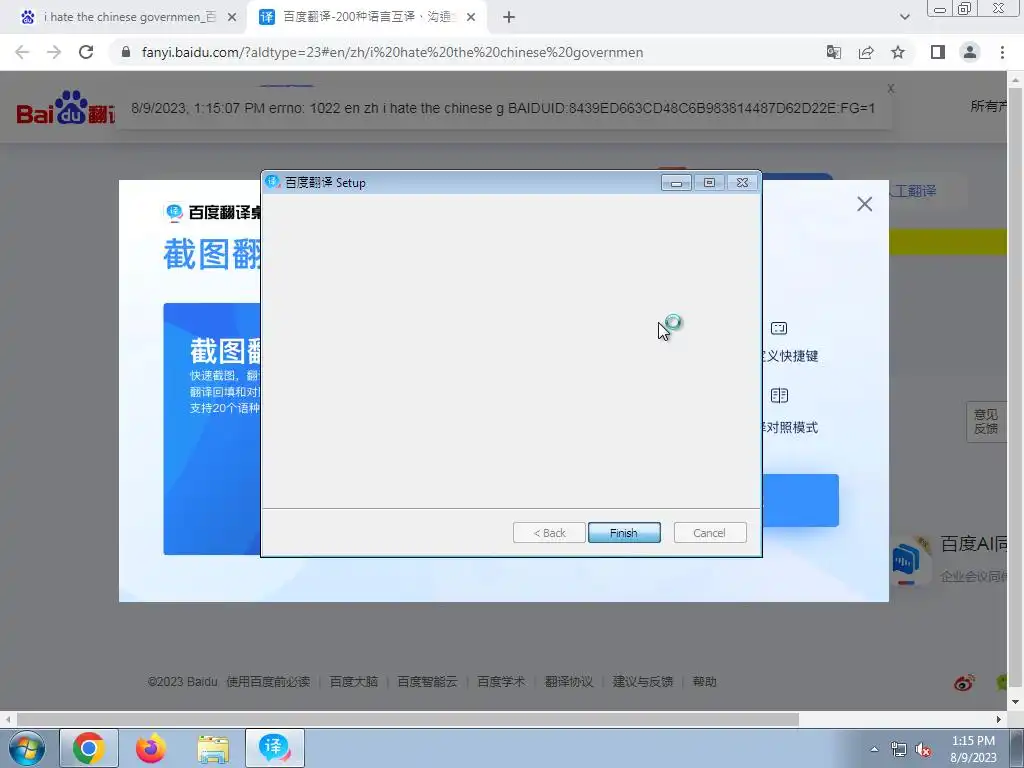
Task: Click the 百度翻译 Setup title bar icon
Action: click(273, 182)
